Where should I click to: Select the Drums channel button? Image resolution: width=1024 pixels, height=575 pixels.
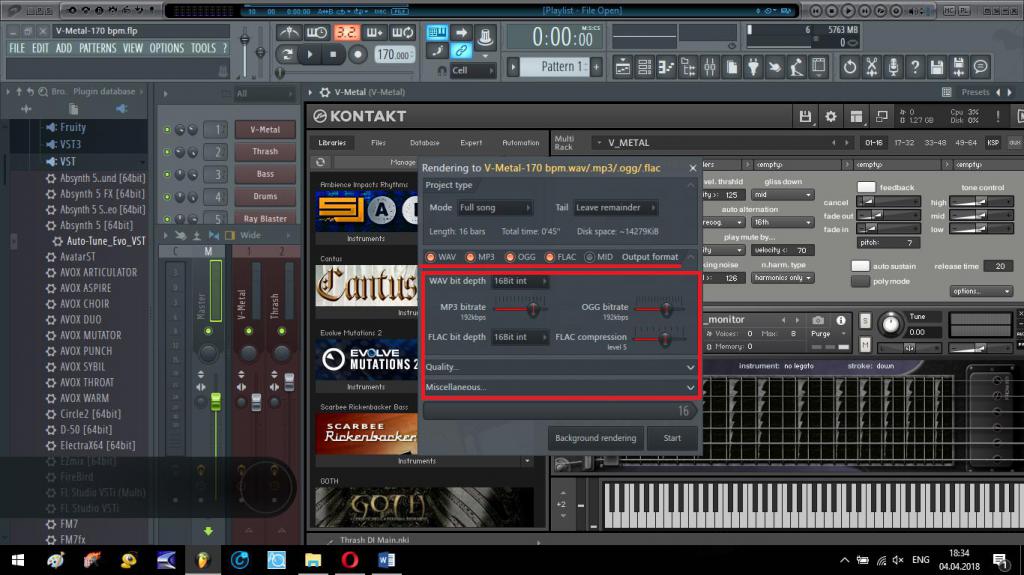[x=265, y=197]
